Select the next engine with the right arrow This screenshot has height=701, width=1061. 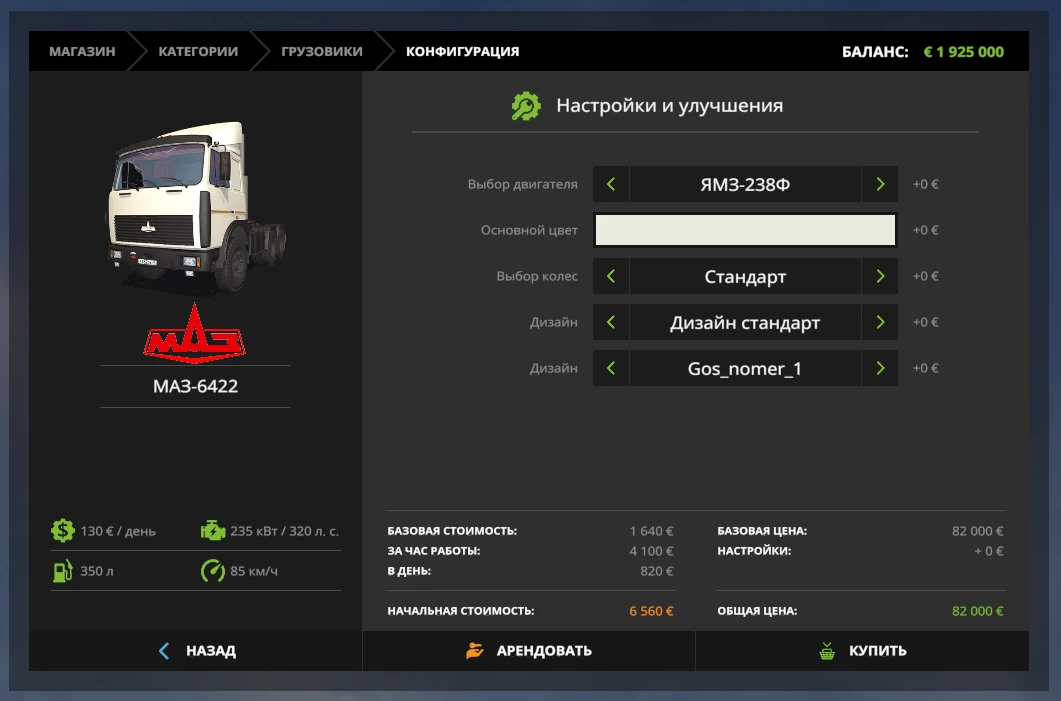click(x=879, y=184)
